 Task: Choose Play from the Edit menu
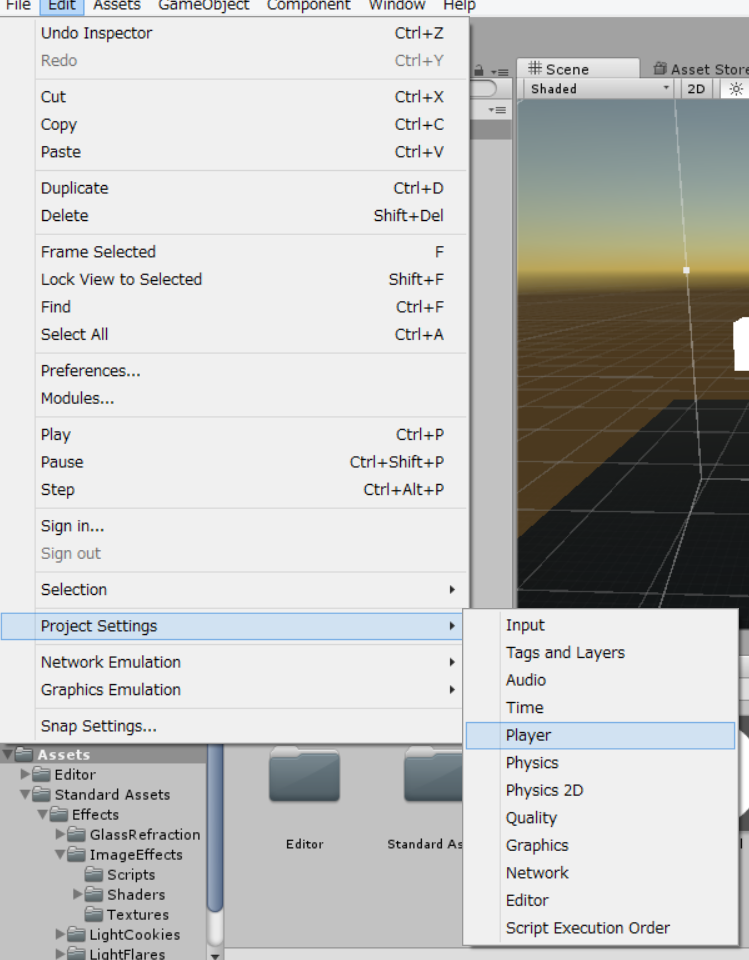(242, 435)
